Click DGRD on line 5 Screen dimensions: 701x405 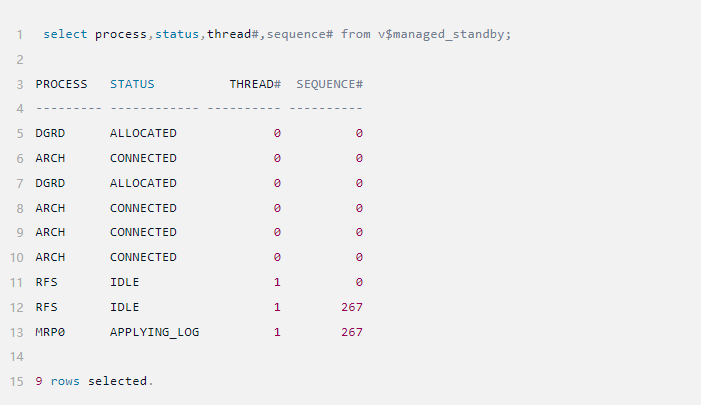pyautogui.click(x=50, y=133)
